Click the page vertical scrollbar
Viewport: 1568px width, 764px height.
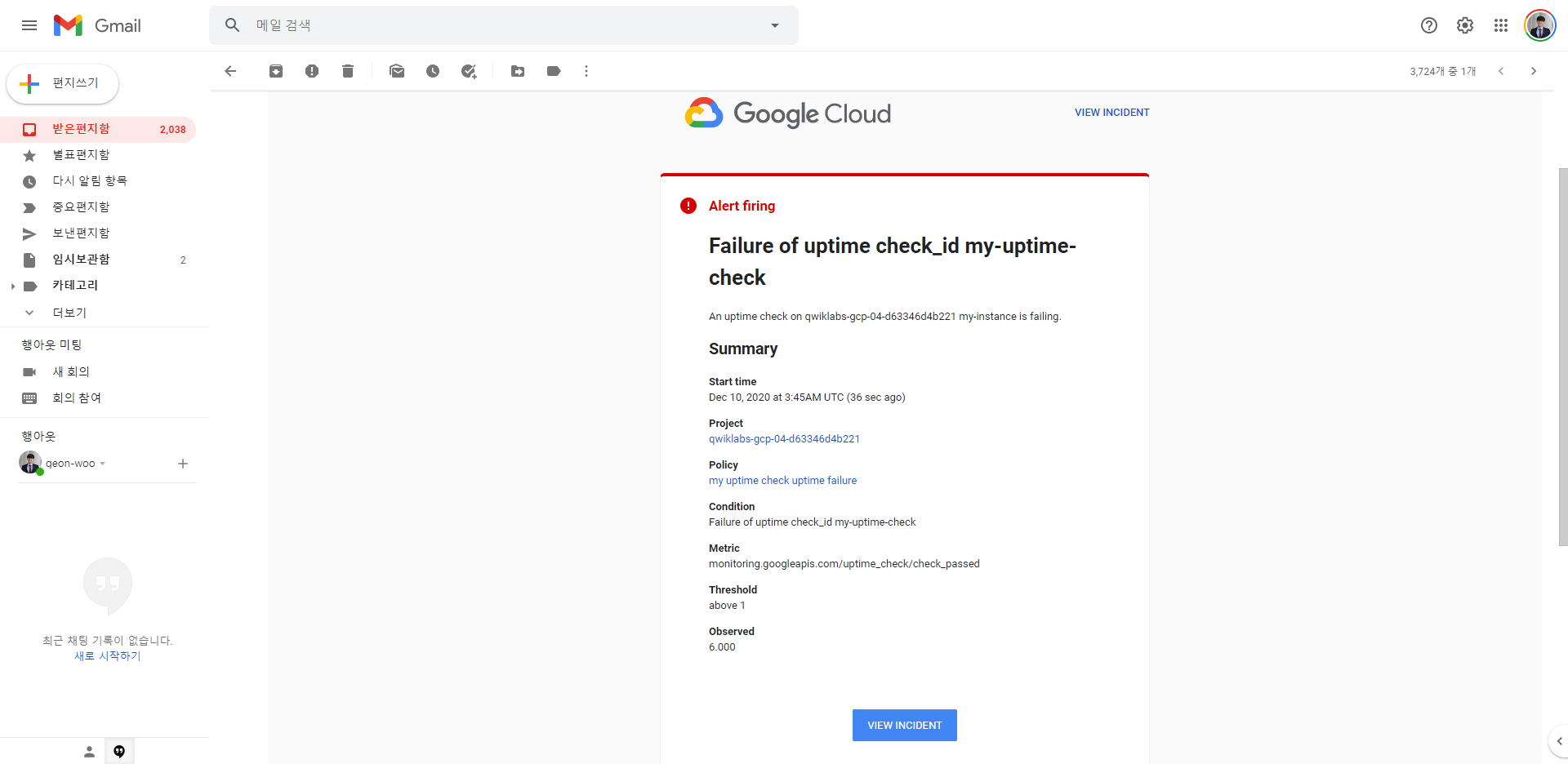pos(1563,357)
